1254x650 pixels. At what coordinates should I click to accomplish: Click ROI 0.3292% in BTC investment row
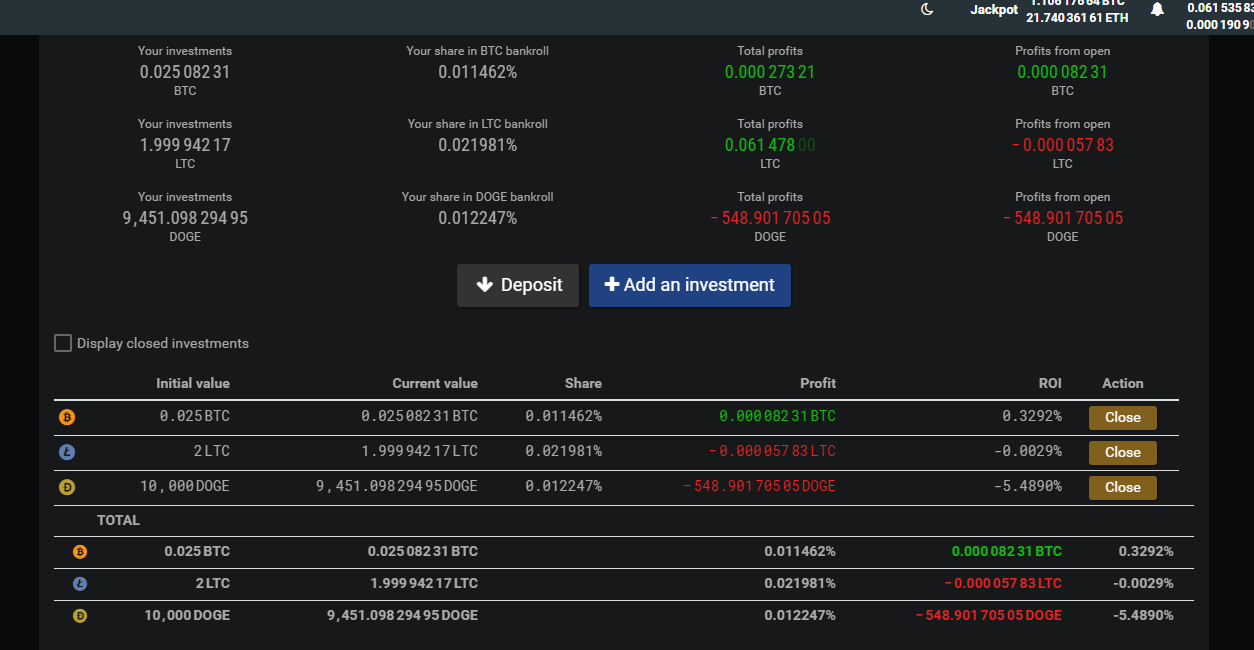tap(1032, 416)
